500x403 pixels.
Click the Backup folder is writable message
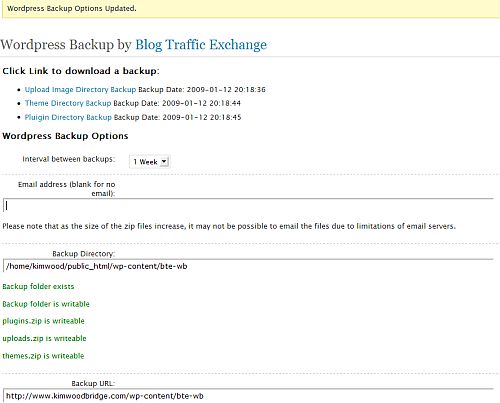46,304
